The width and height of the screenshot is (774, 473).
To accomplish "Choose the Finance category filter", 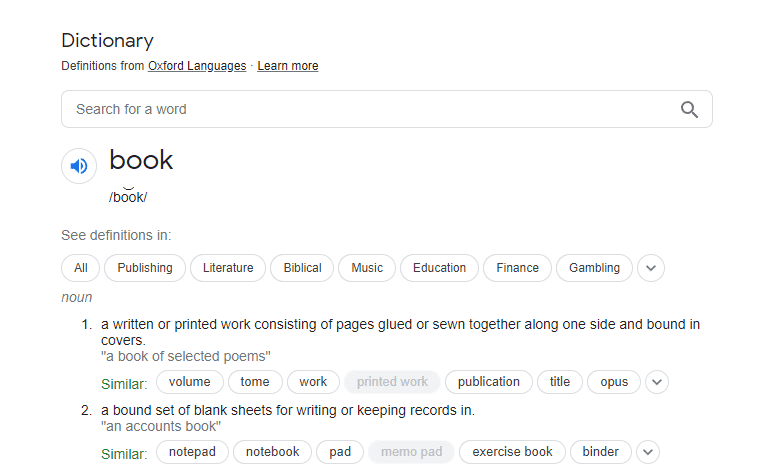I will (x=517, y=268).
